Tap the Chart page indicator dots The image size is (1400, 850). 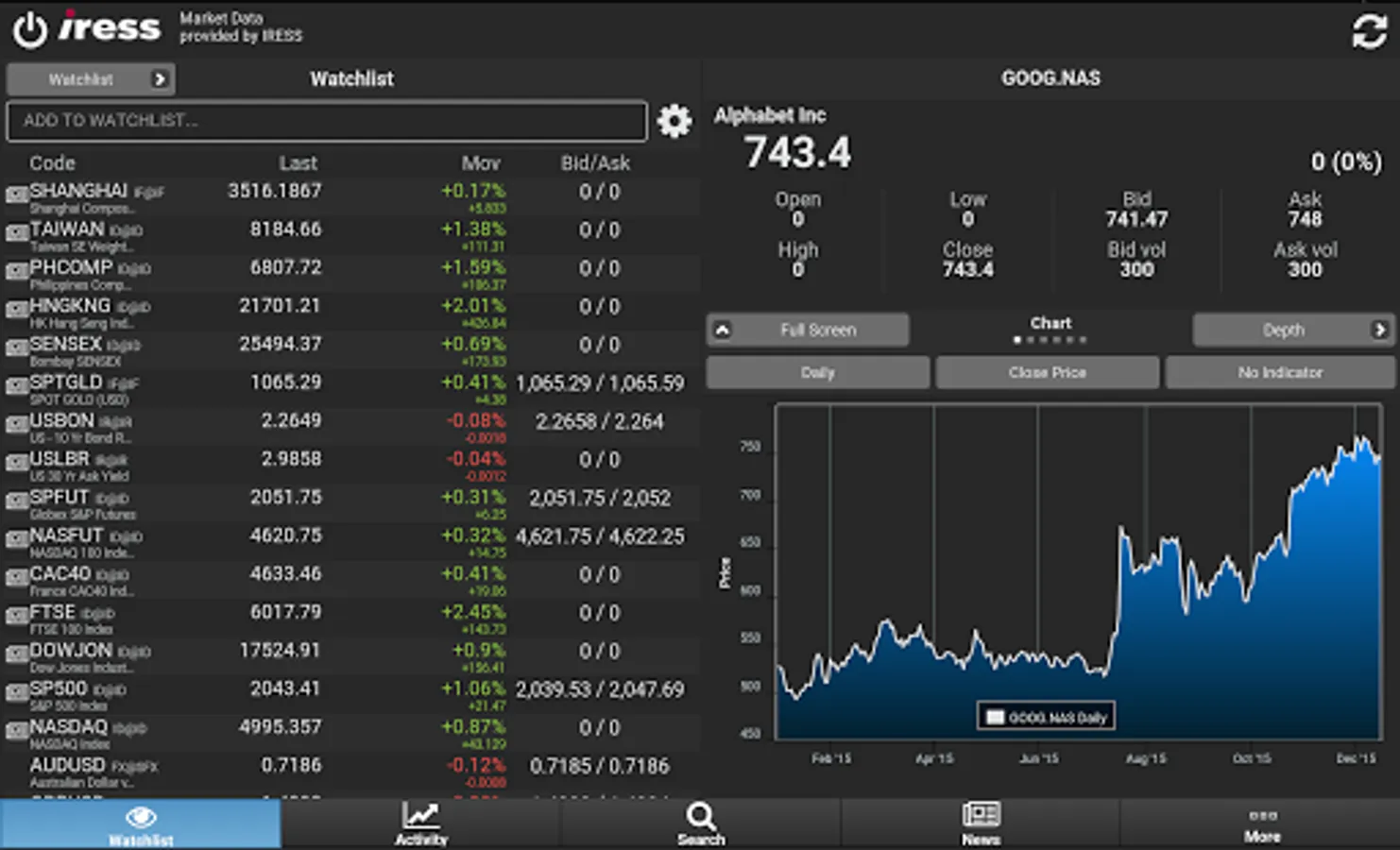pos(1050,340)
